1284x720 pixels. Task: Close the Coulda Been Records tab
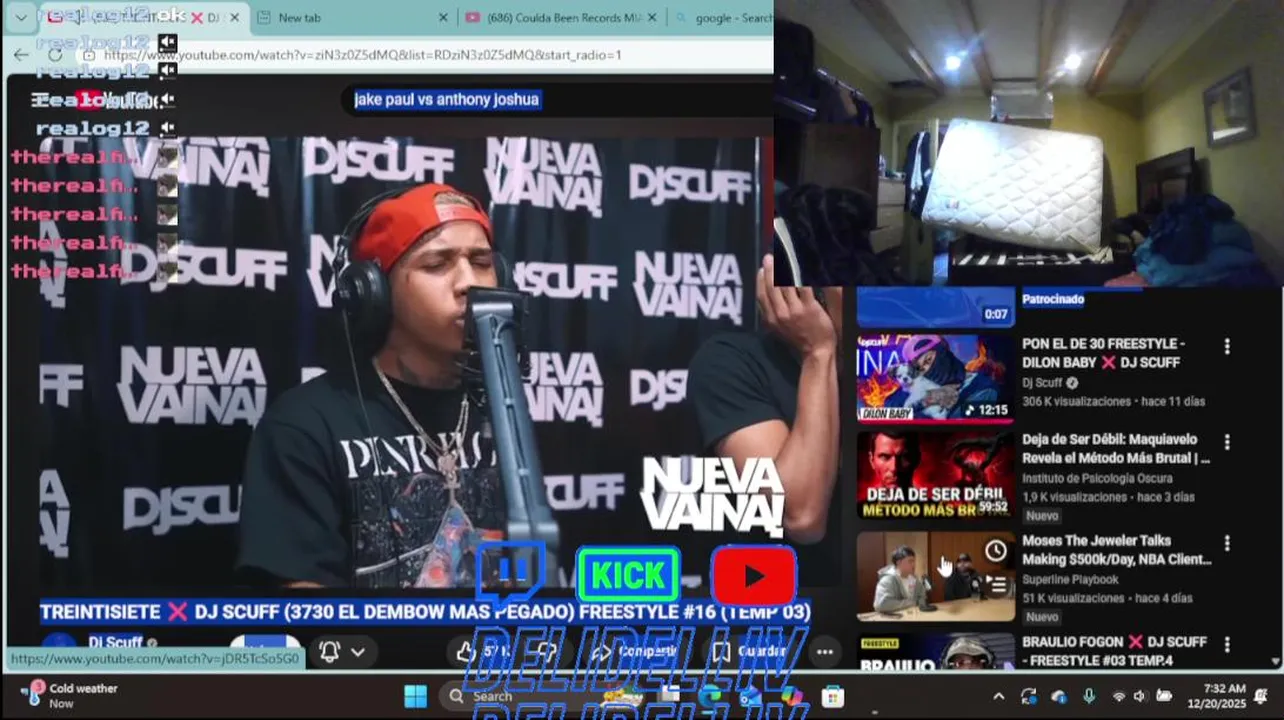(652, 18)
